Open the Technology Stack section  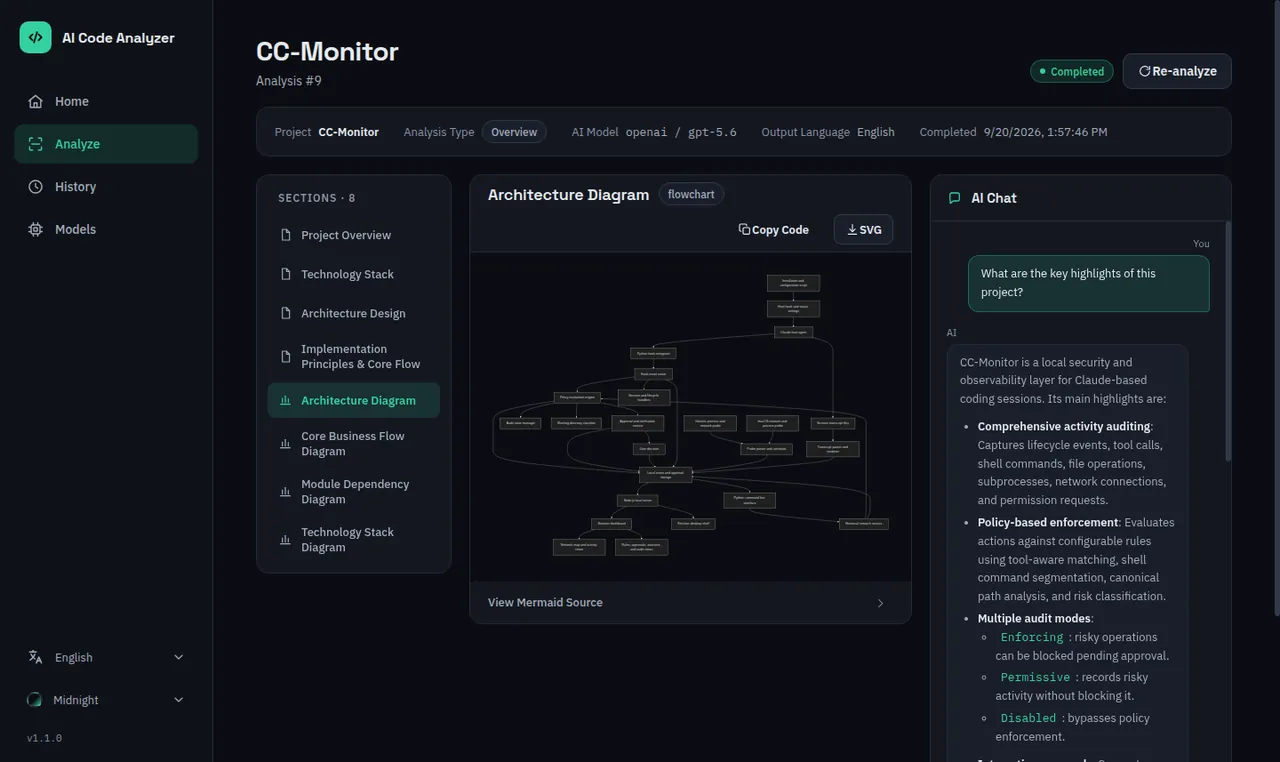(x=354, y=274)
